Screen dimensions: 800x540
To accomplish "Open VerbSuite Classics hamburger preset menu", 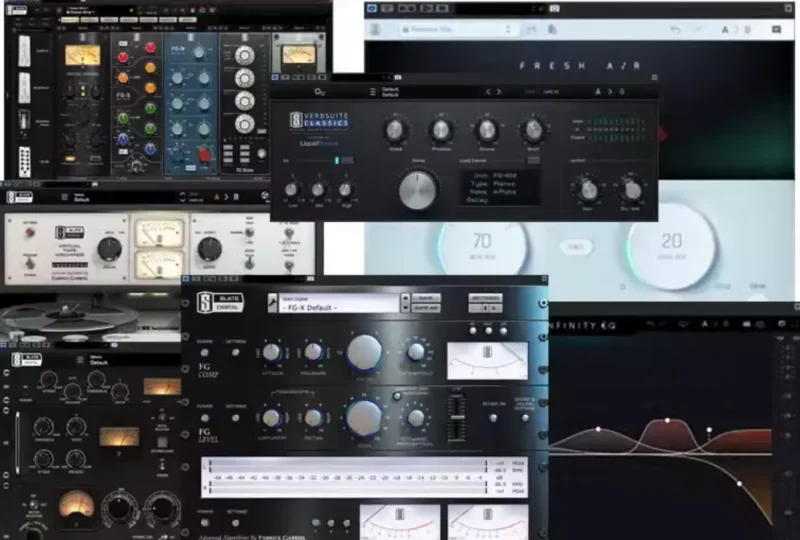I will [x=373, y=92].
